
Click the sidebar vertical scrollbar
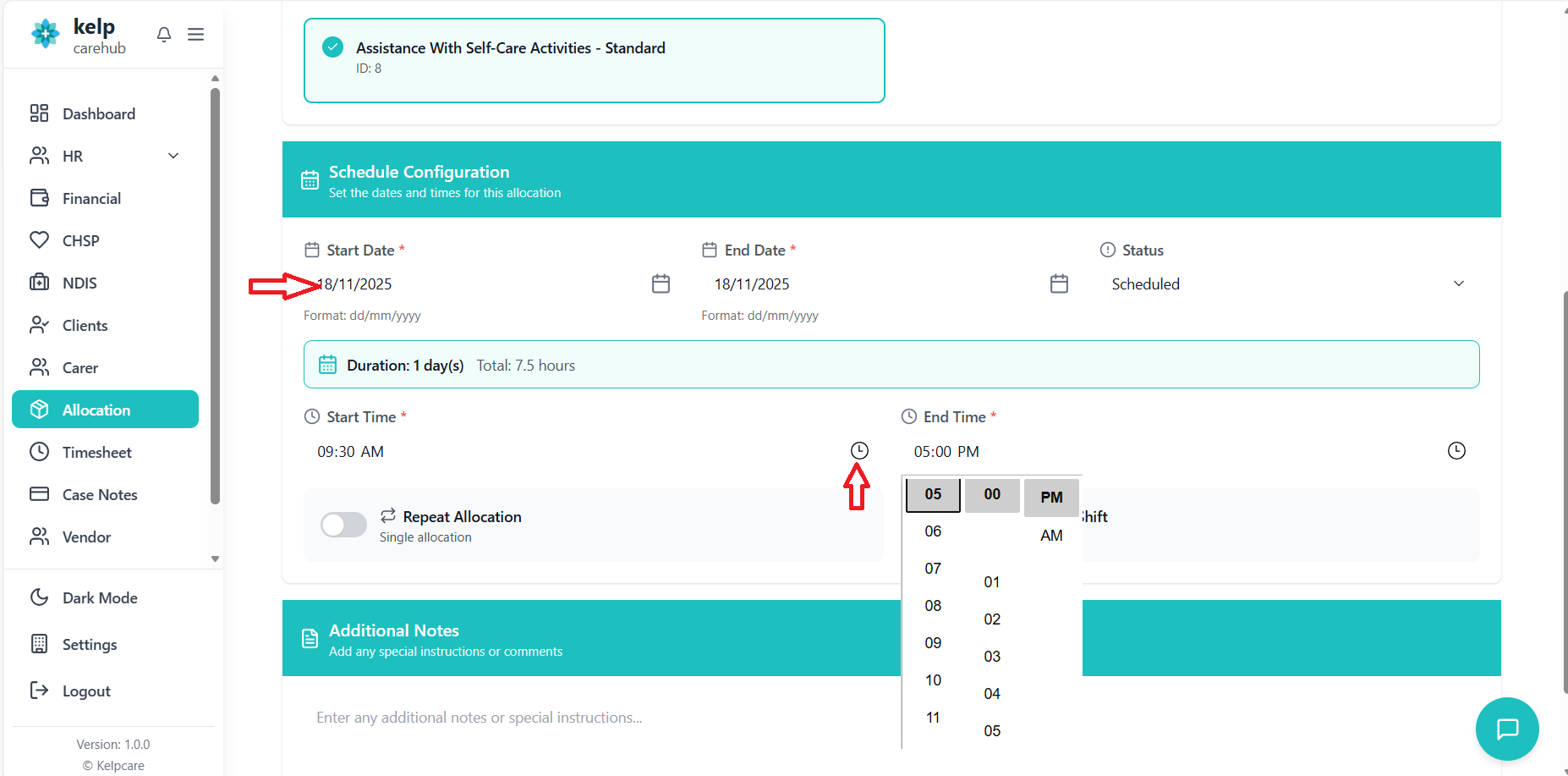215,296
